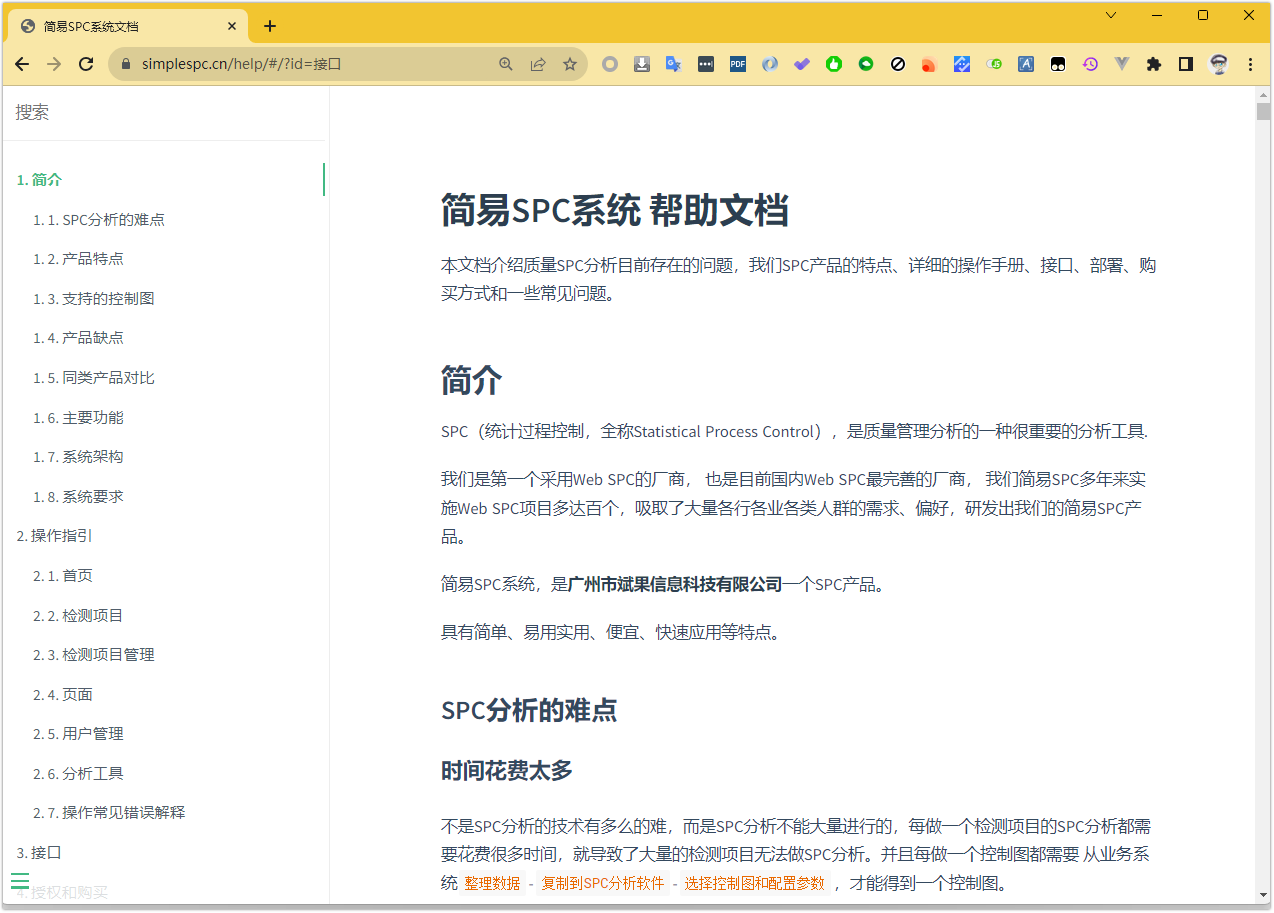Screen dimensions: 1274x913
Task: Open the Chrome profile avatar
Action: pyautogui.click(x=1218, y=64)
